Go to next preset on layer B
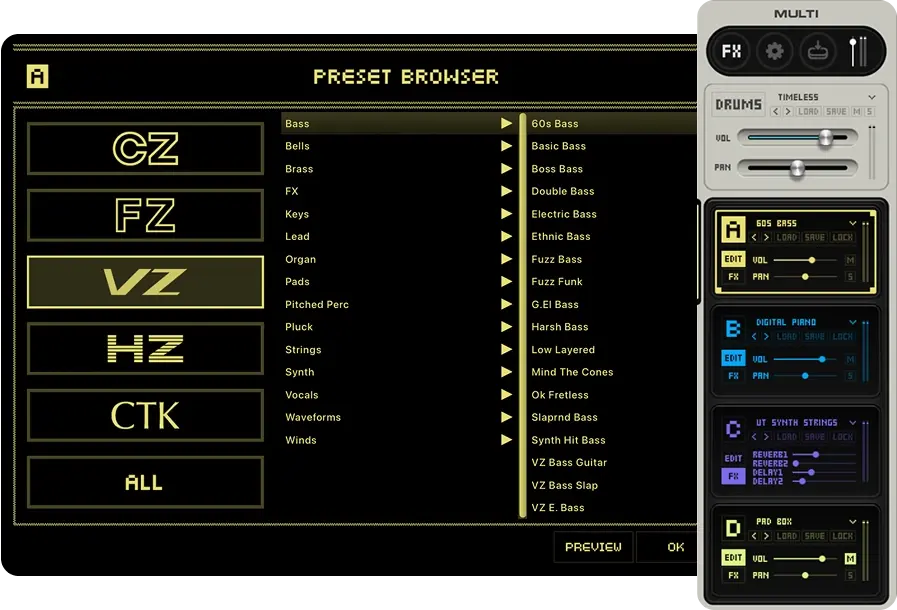 coord(768,337)
